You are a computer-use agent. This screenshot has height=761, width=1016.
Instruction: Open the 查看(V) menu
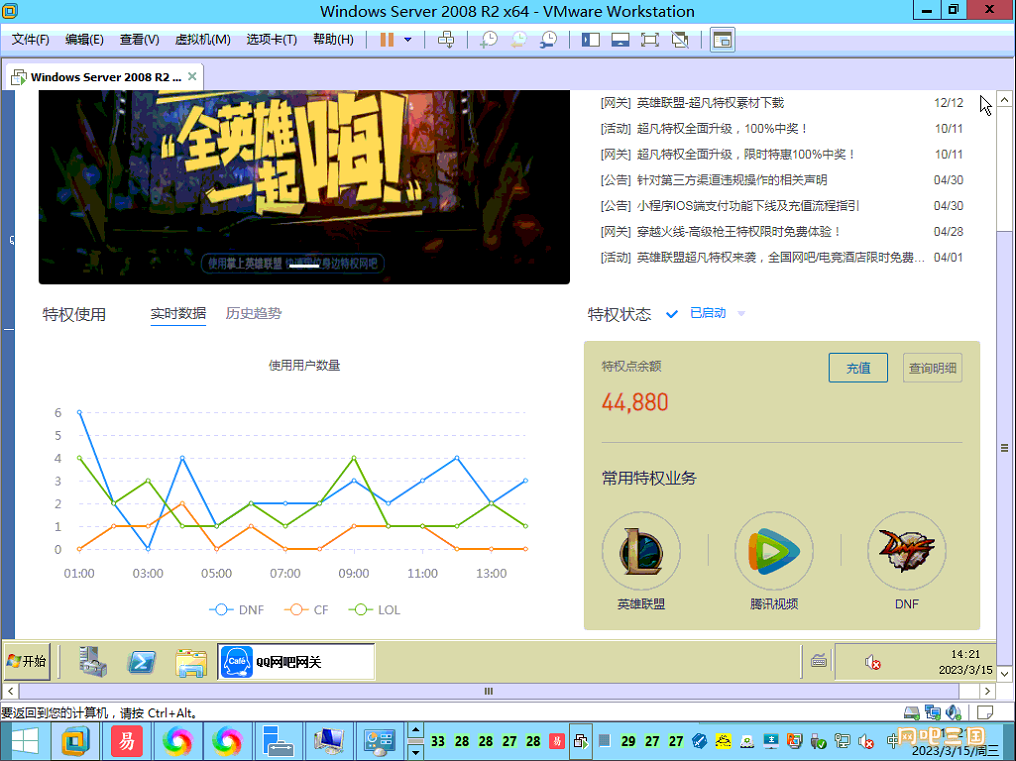tap(139, 40)
